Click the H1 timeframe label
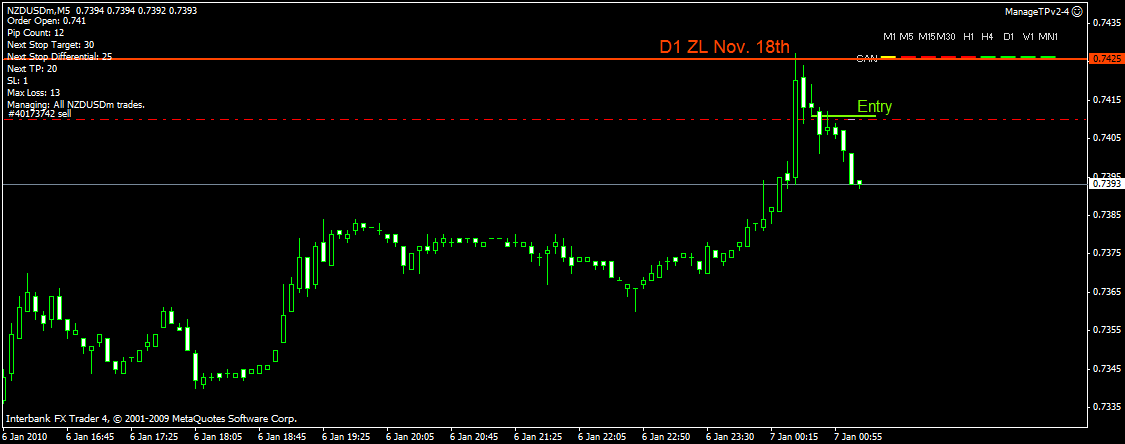1125x444 pixels. click(969, 36)
